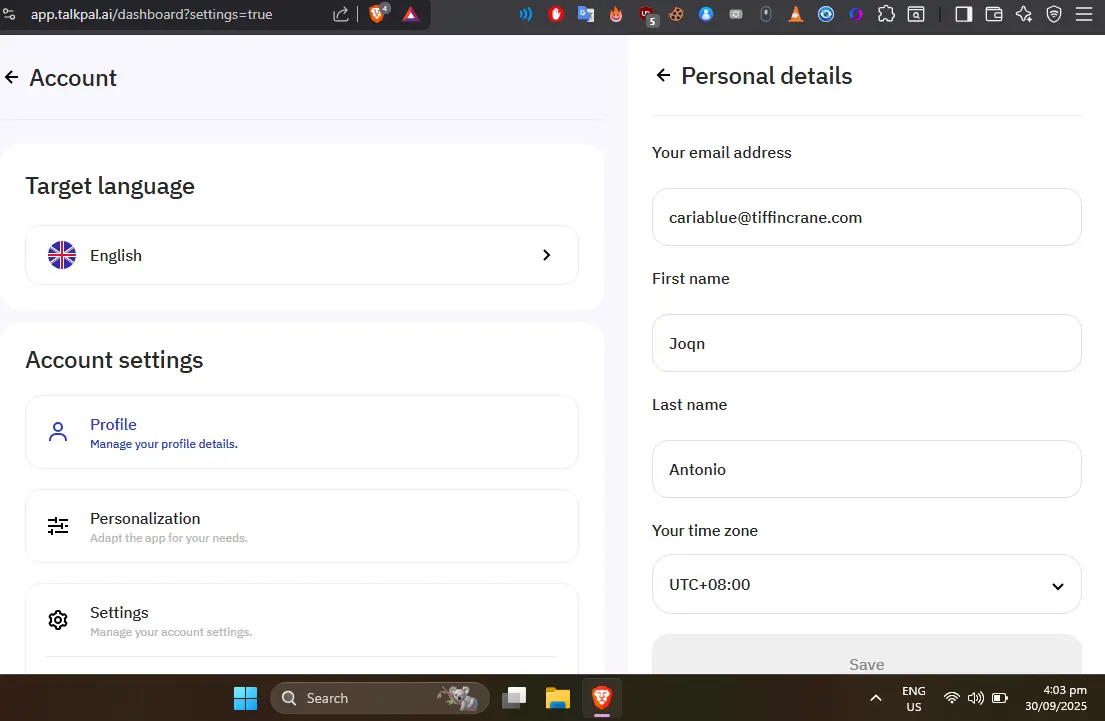Click the Last name field containing Antonio
The image size is (1105, 721).
pos(866,469)
